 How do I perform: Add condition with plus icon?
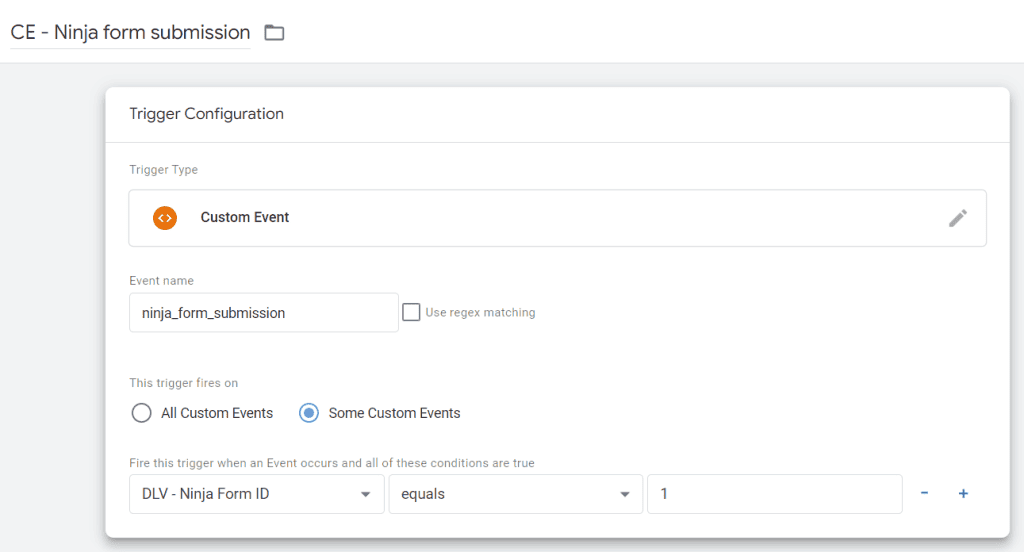coord(963,494)
